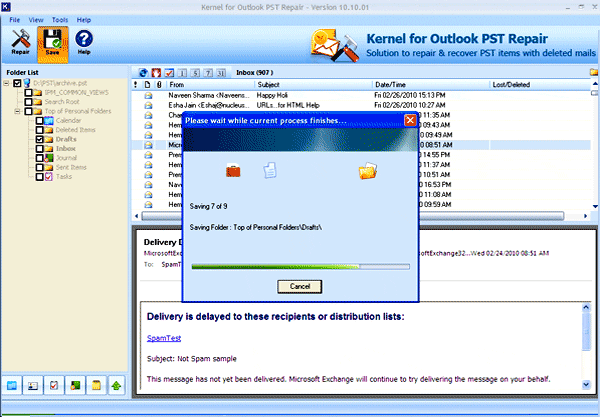Check the Journal folder checkbox
Viewport: 600px width, 417px height.
39,158
